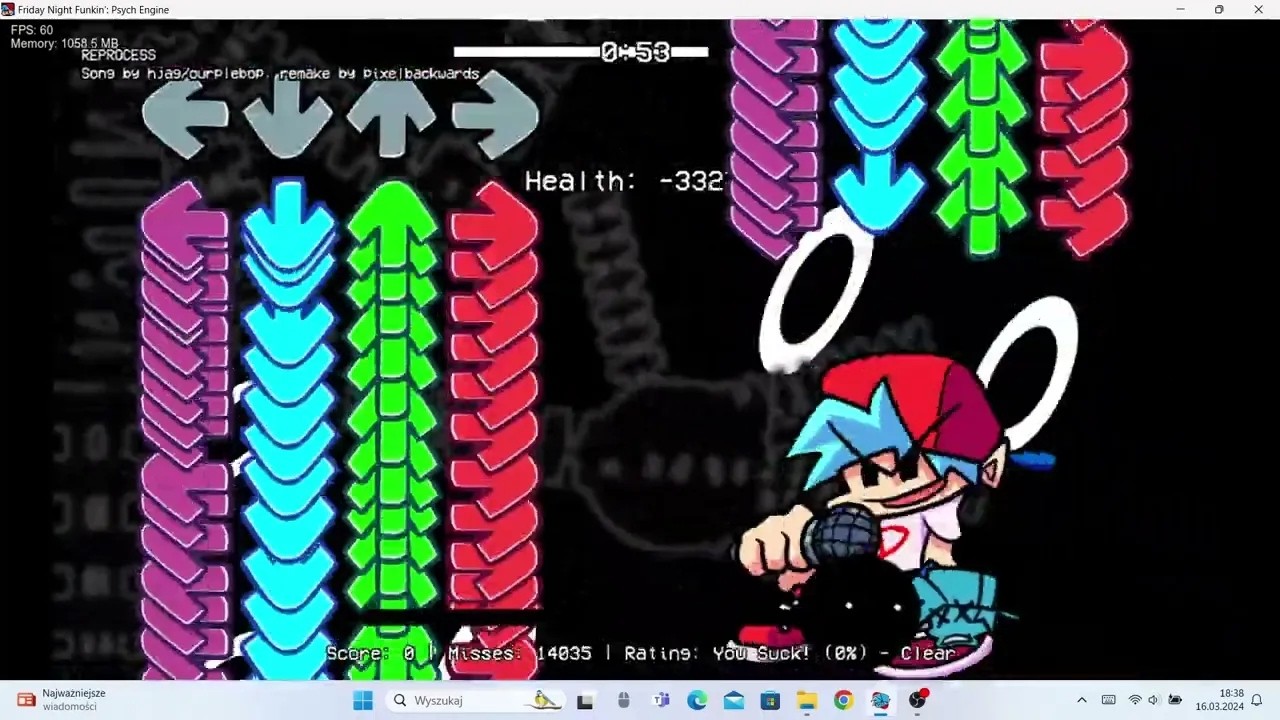Click the Friday Night Funkin' taskbar icon

coord(880,700)
